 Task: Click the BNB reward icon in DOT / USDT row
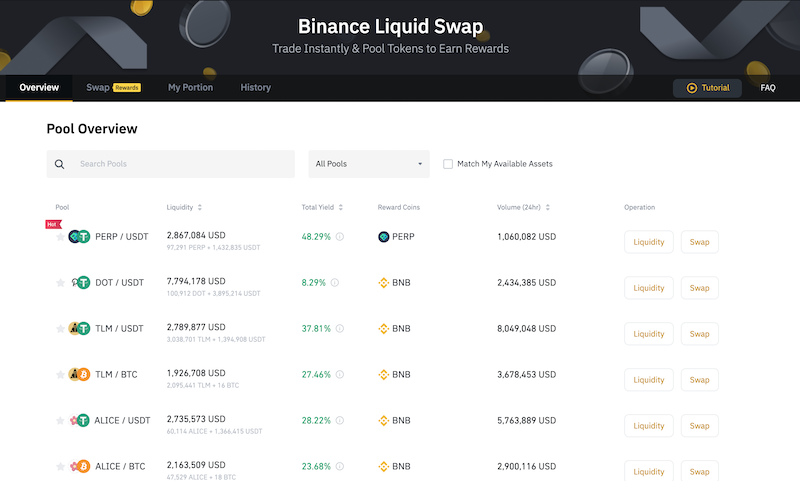(x=384, y=283)
